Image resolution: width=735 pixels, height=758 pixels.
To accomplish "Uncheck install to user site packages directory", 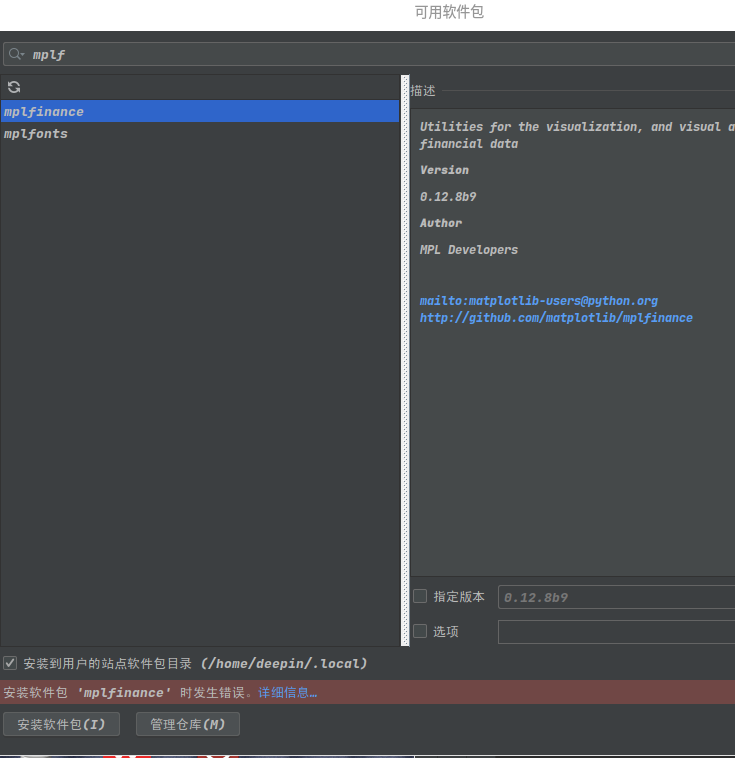I will (11, 663).
